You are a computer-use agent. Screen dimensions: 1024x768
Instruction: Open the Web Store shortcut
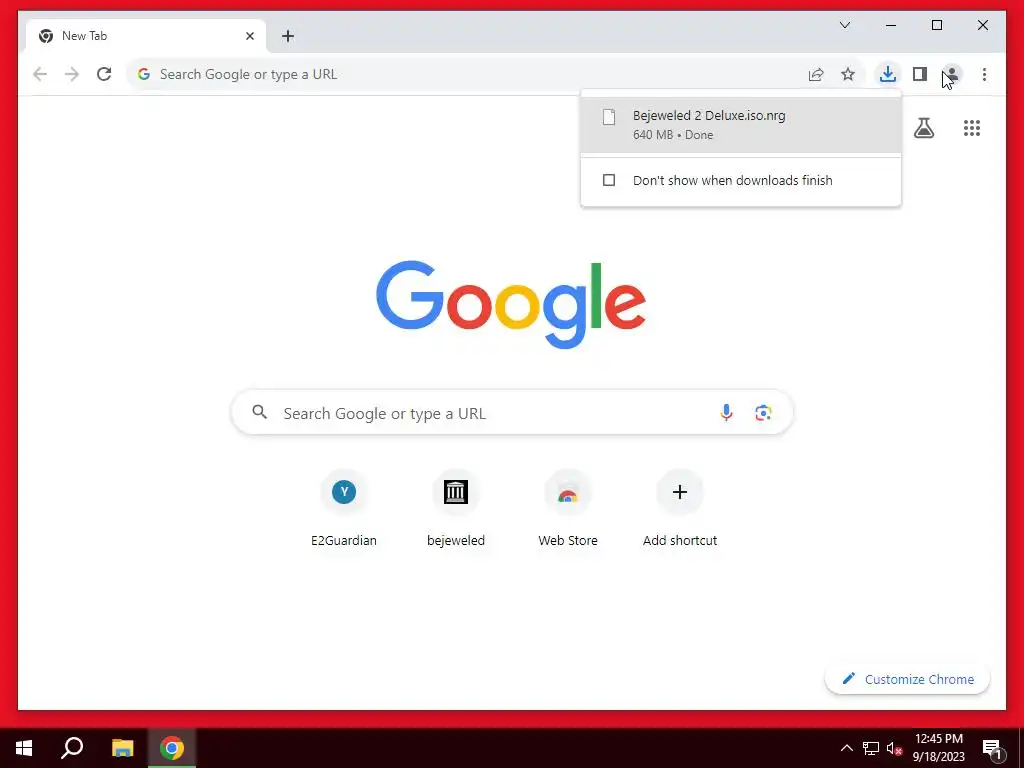(568, 509)
